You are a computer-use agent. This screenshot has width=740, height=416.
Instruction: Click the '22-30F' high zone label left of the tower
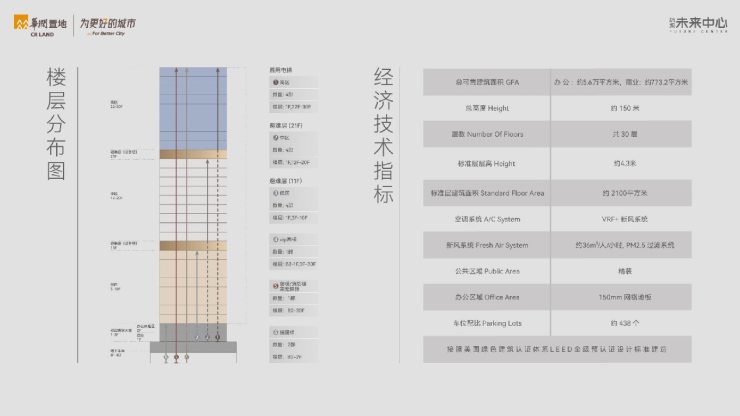(x=116, y=104)
